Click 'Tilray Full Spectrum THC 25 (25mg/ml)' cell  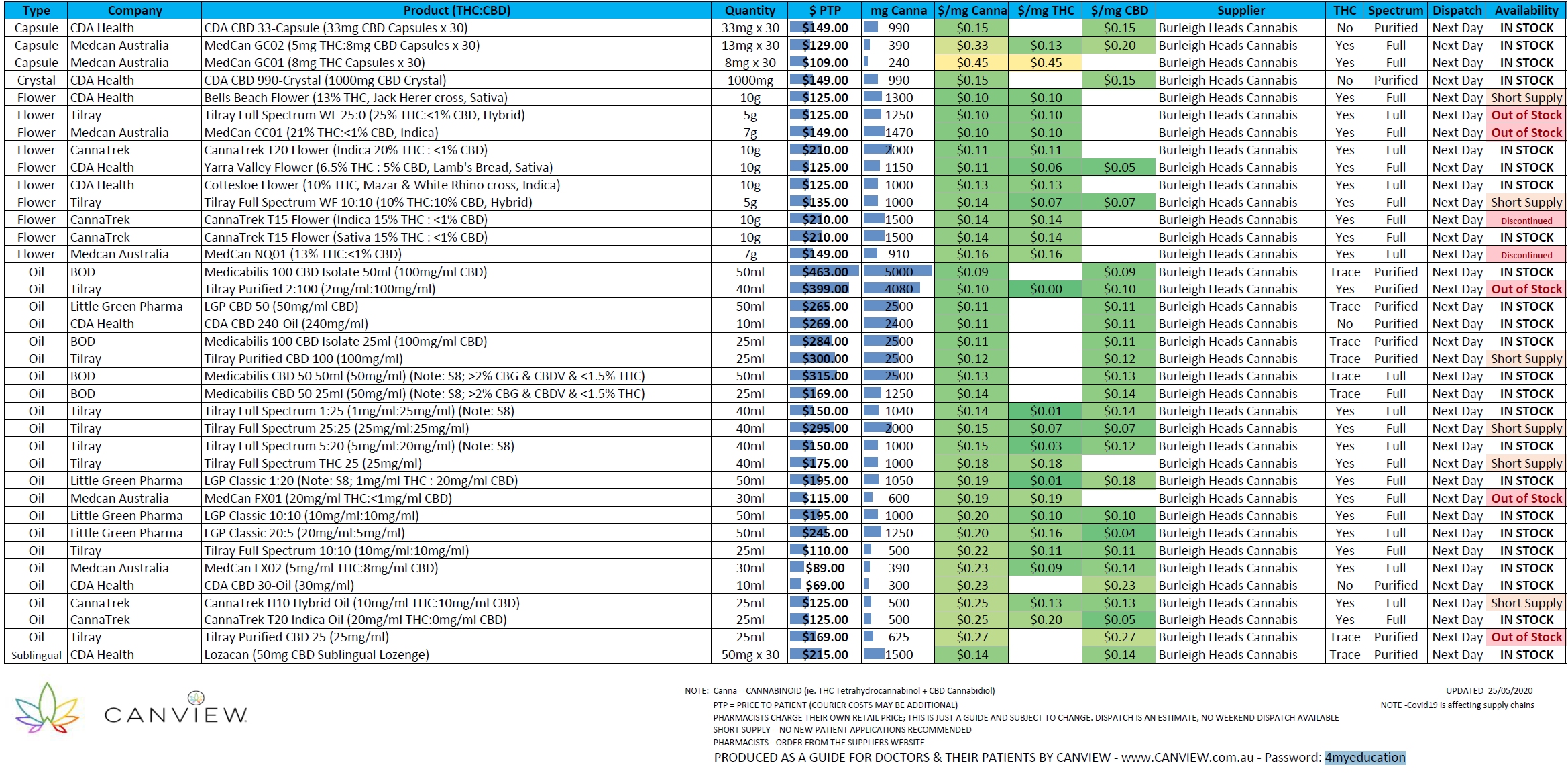[457, 464]
